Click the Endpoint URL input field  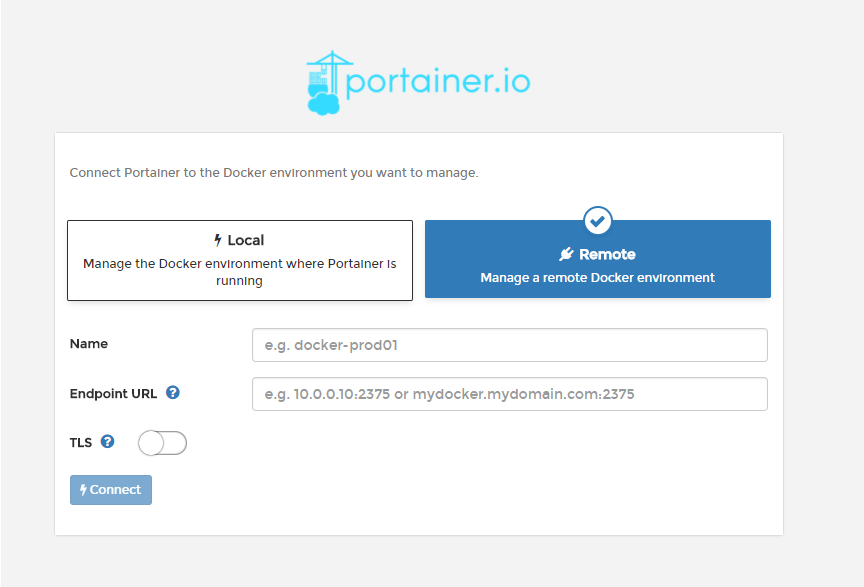point(508,394)
